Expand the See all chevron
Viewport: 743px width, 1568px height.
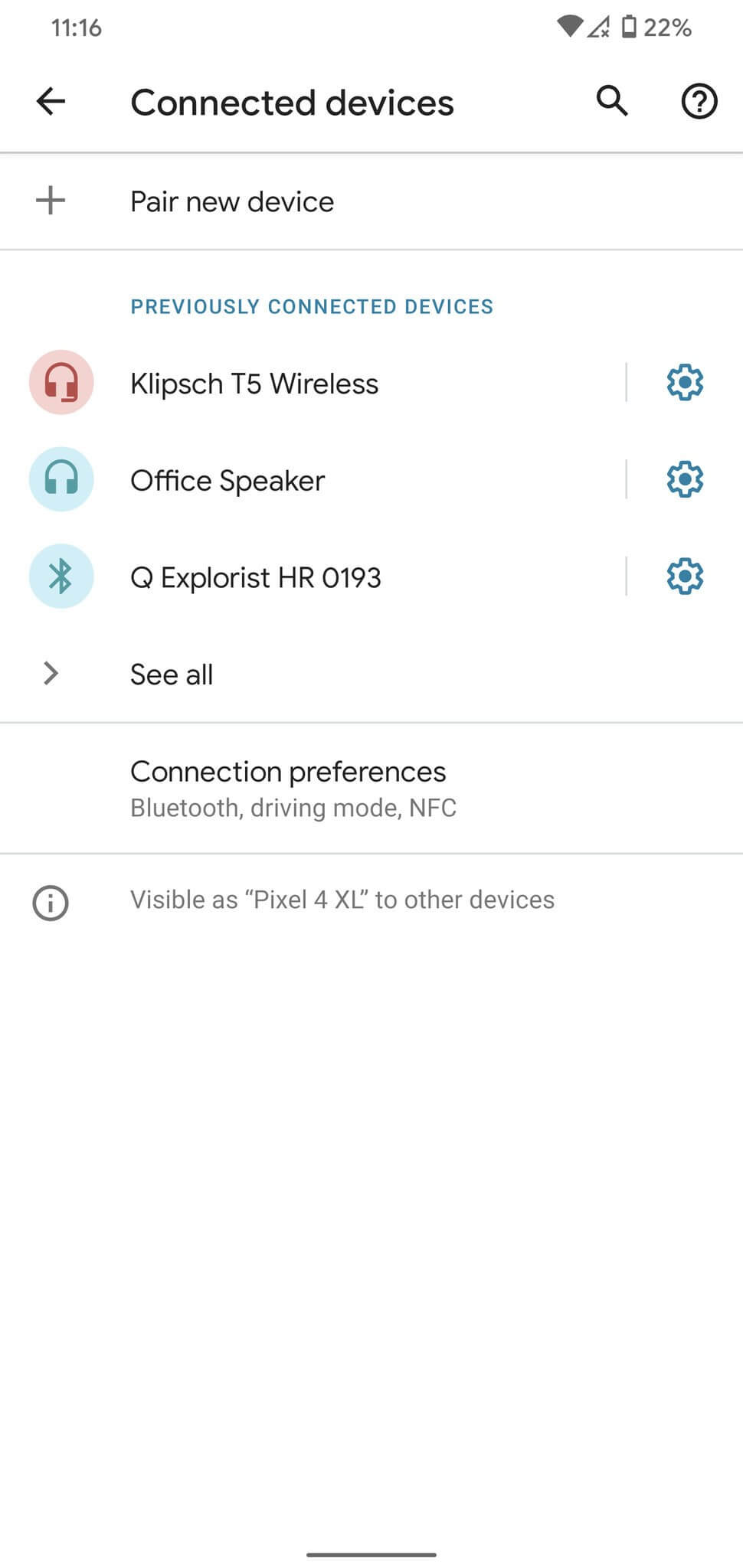tap(51, 673)
